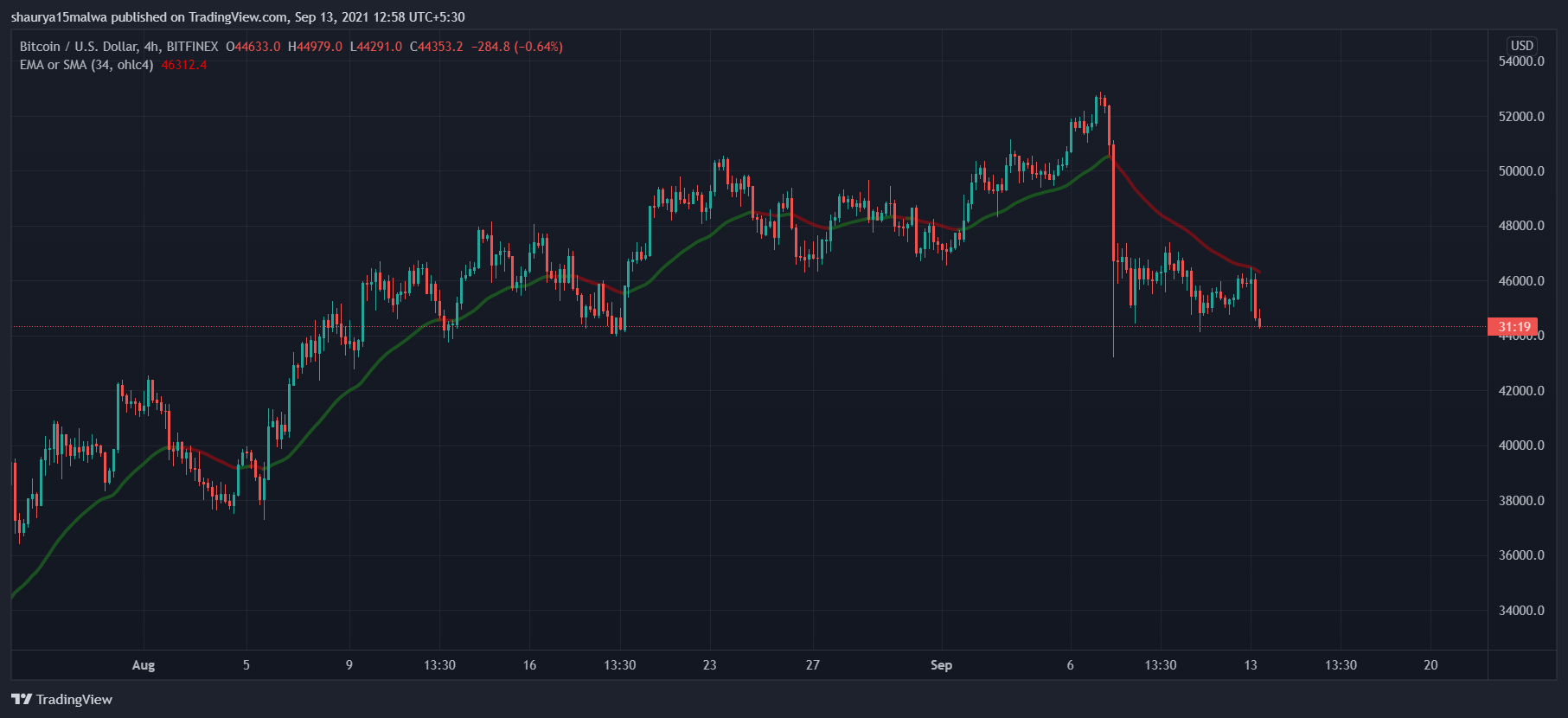This screenshot has height=718, width=1568.
Task: Select the EMA or SMA indicator legend
Action: coord(86,65)
